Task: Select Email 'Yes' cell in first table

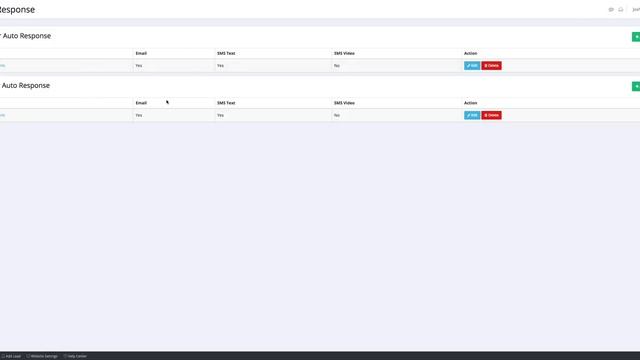Action: (139, 66)
